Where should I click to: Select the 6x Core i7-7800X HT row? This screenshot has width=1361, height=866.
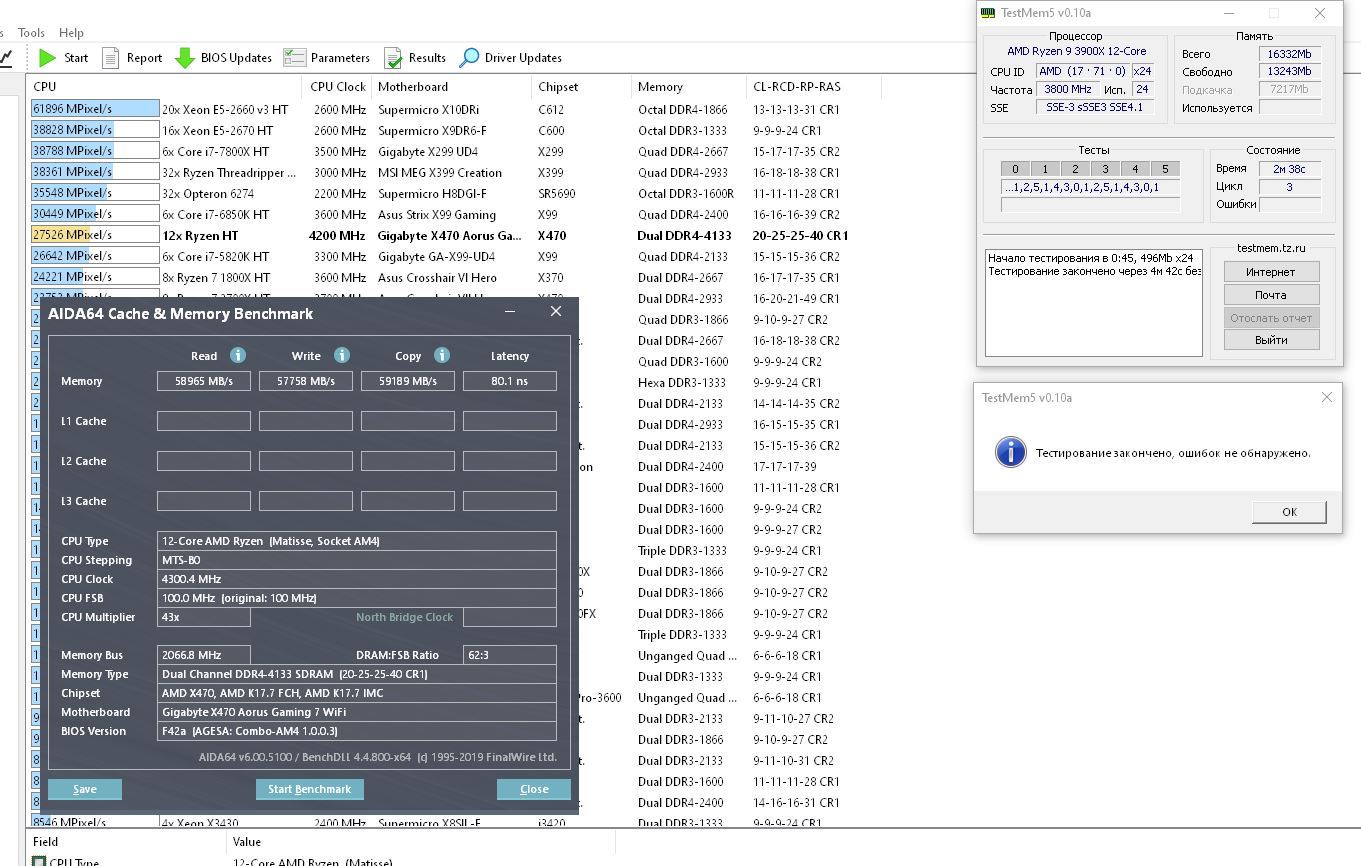coord(455,151)
